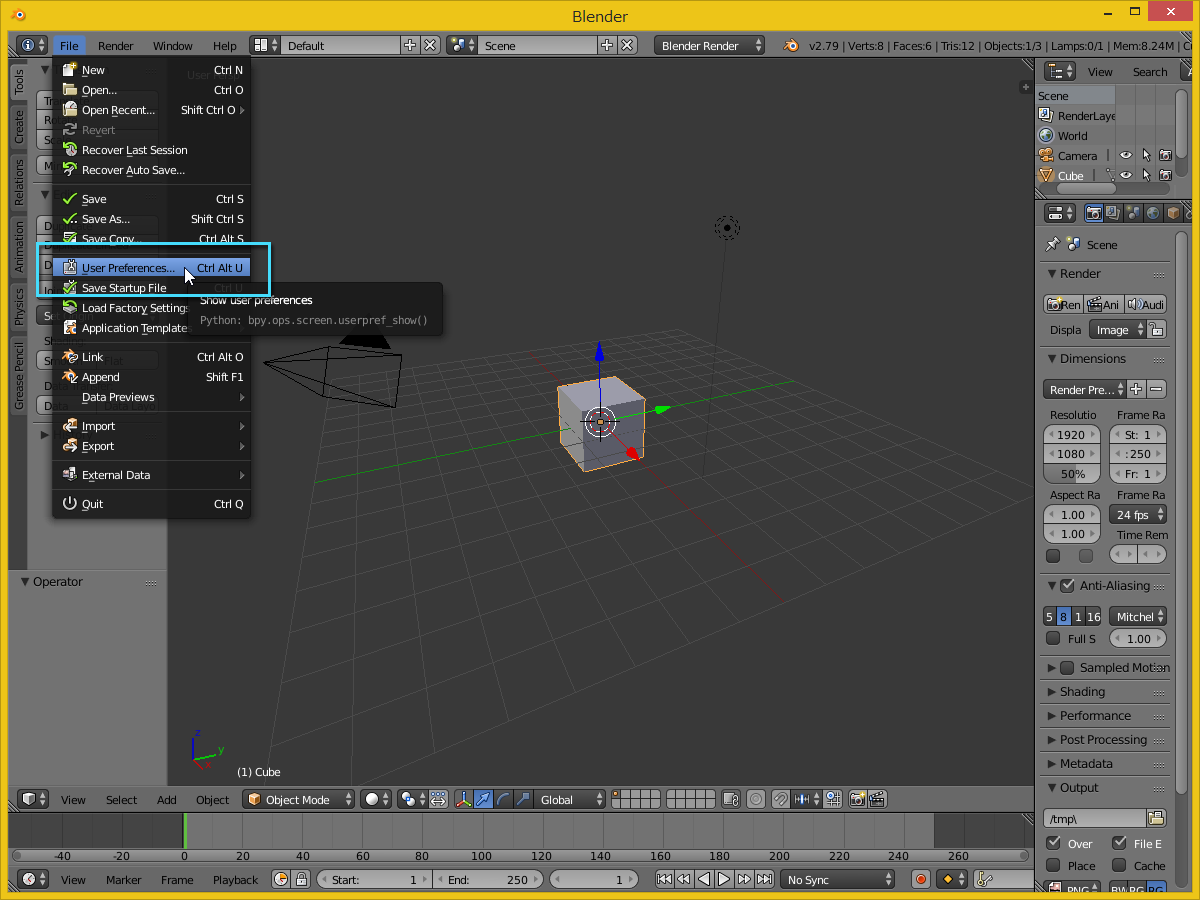Open Render Presets dropdown
This screenshot has width=1200, height=900.
(x=1085, y=390)
